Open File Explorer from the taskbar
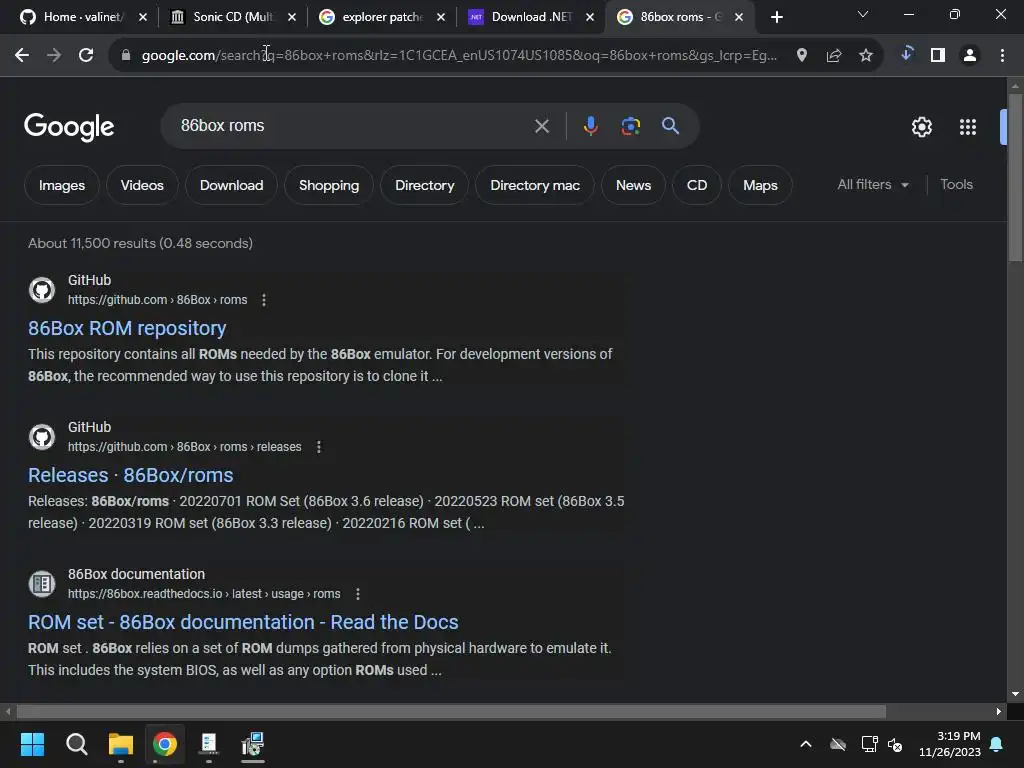The image size is (1024, 768). [x=121, y=744]
